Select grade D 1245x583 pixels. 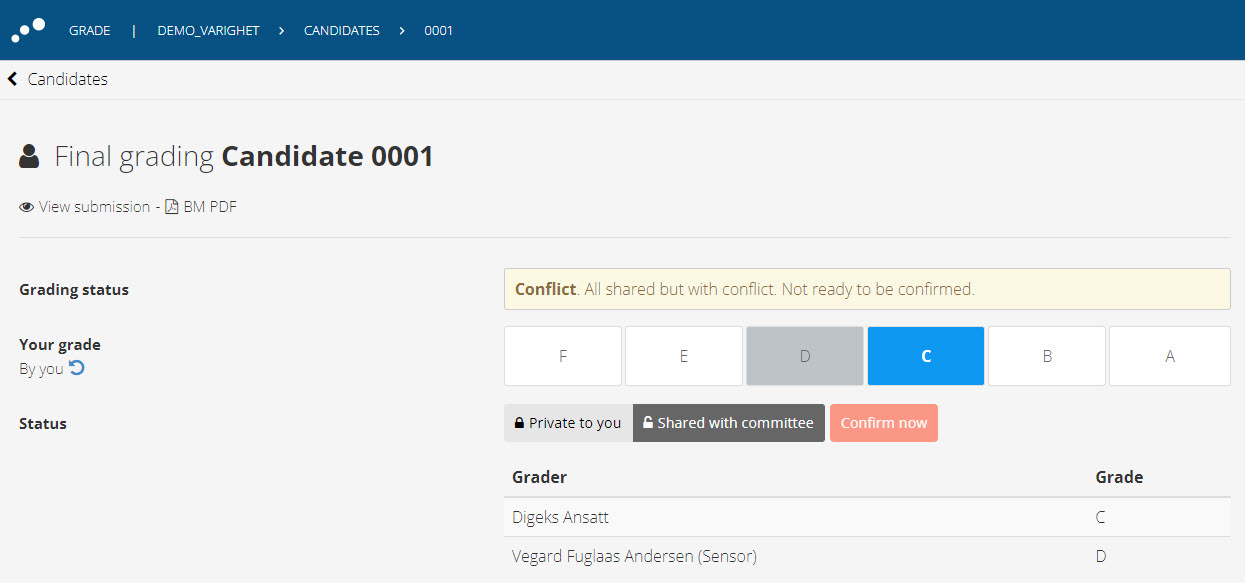click(x=805, y=356)
